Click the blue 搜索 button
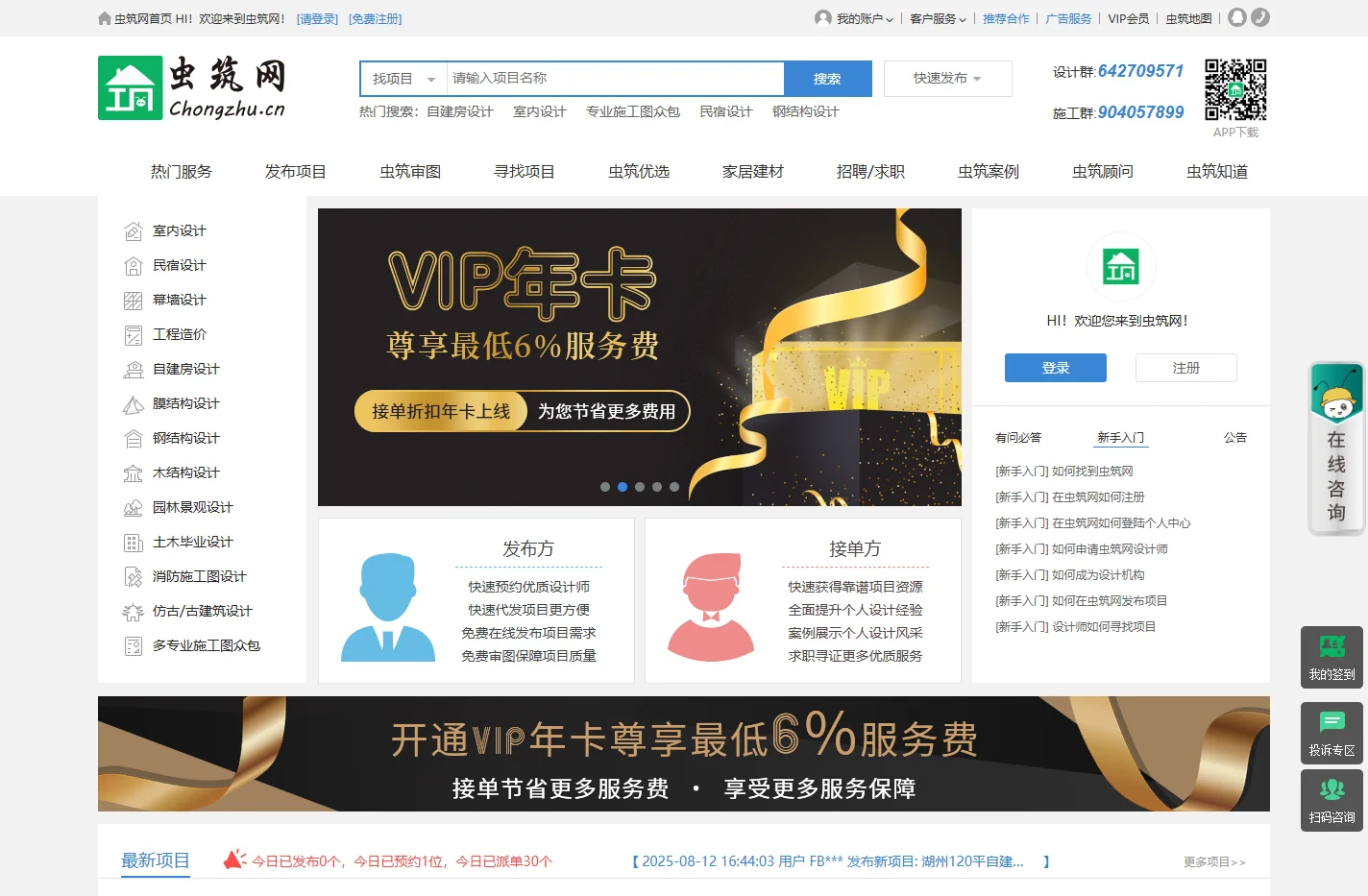This screenshot has width=1368, height=896. pos(827,79)
